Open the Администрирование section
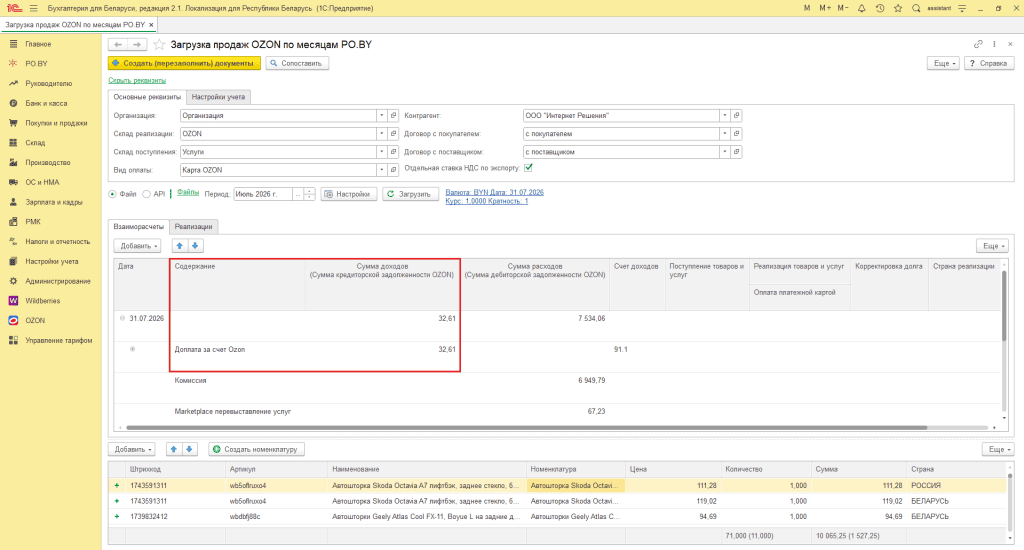This screenshot has width=1024, height=550. point(57,281)
